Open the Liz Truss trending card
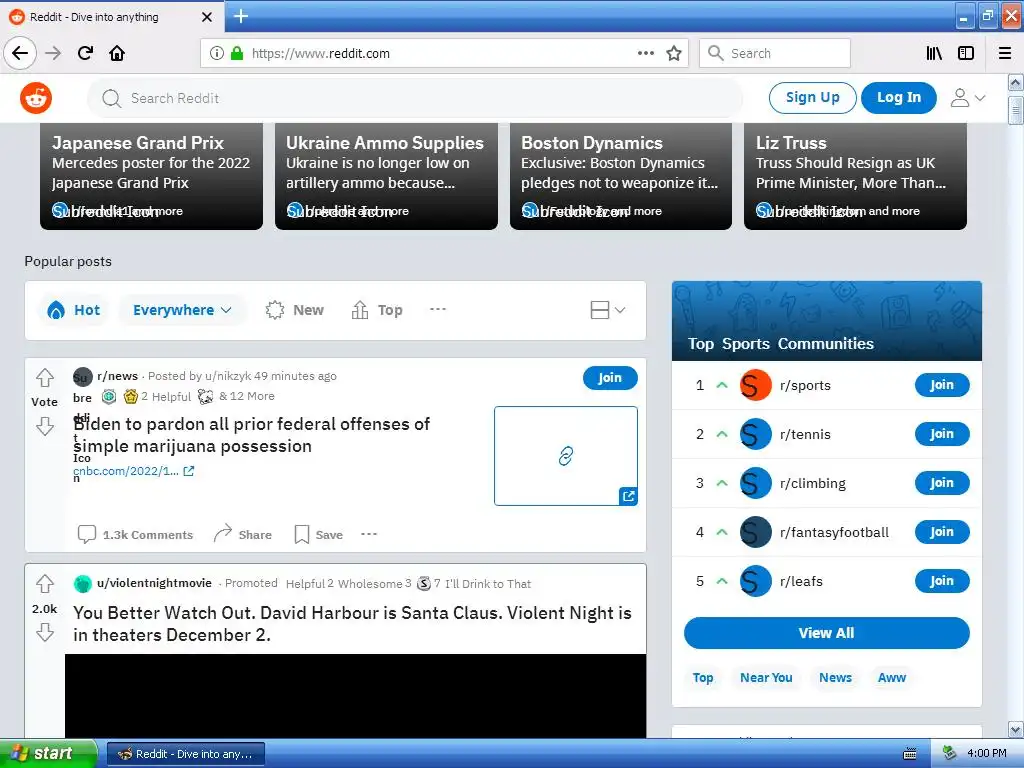Image resolution: width=1024 pixels, height=768 pixels. 856,176
